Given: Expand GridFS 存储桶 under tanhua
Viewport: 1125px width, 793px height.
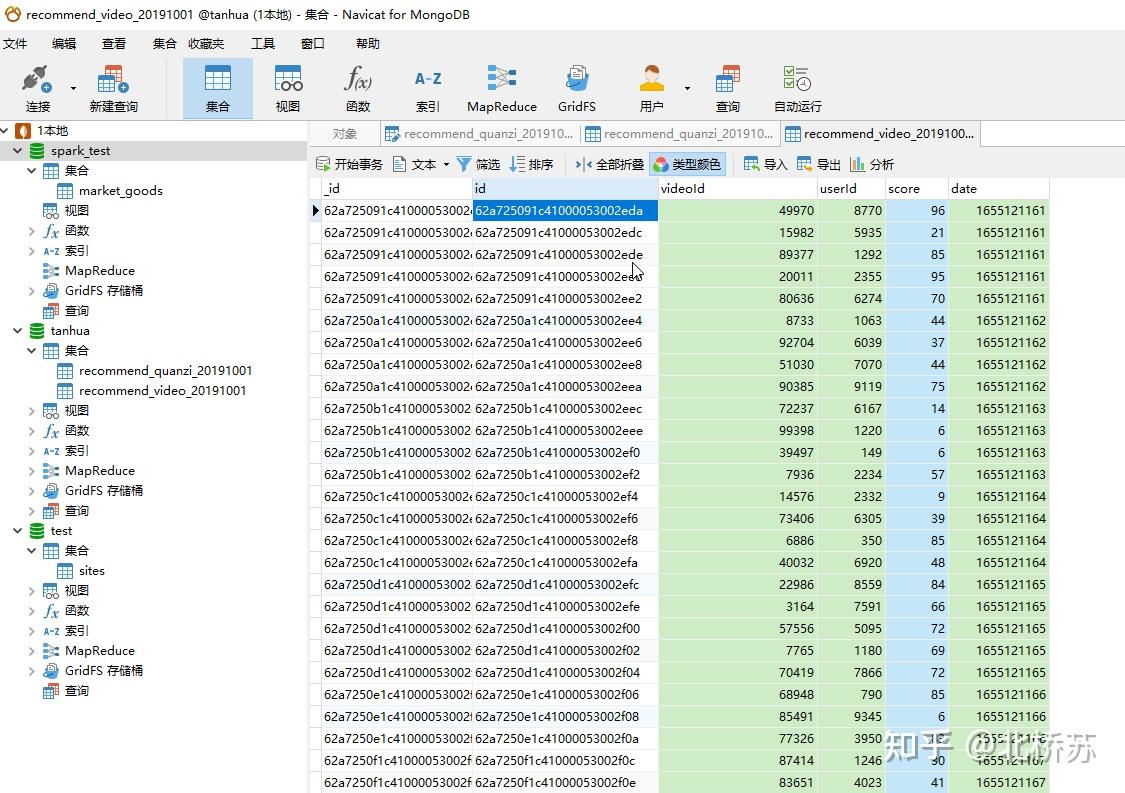Looking at the screenshot, I should tap(32, 491).
